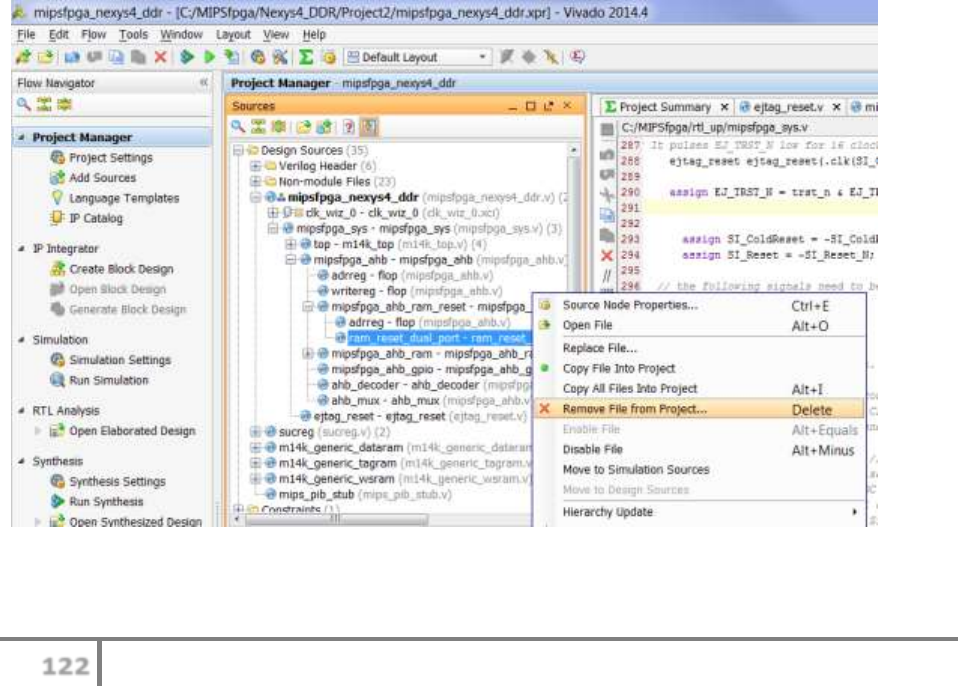Collapse the Design Sources tree node
Screen dimensions: 958x686
pyautogui.click(x=238, y=150)
